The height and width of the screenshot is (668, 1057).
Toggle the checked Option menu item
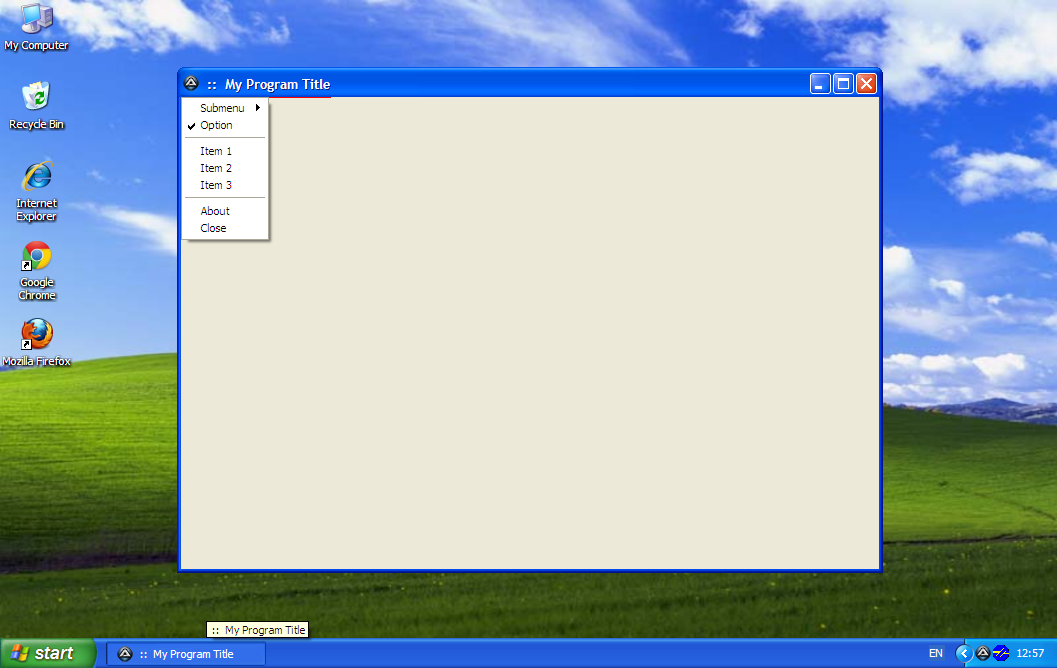click(x=226, y=125)
